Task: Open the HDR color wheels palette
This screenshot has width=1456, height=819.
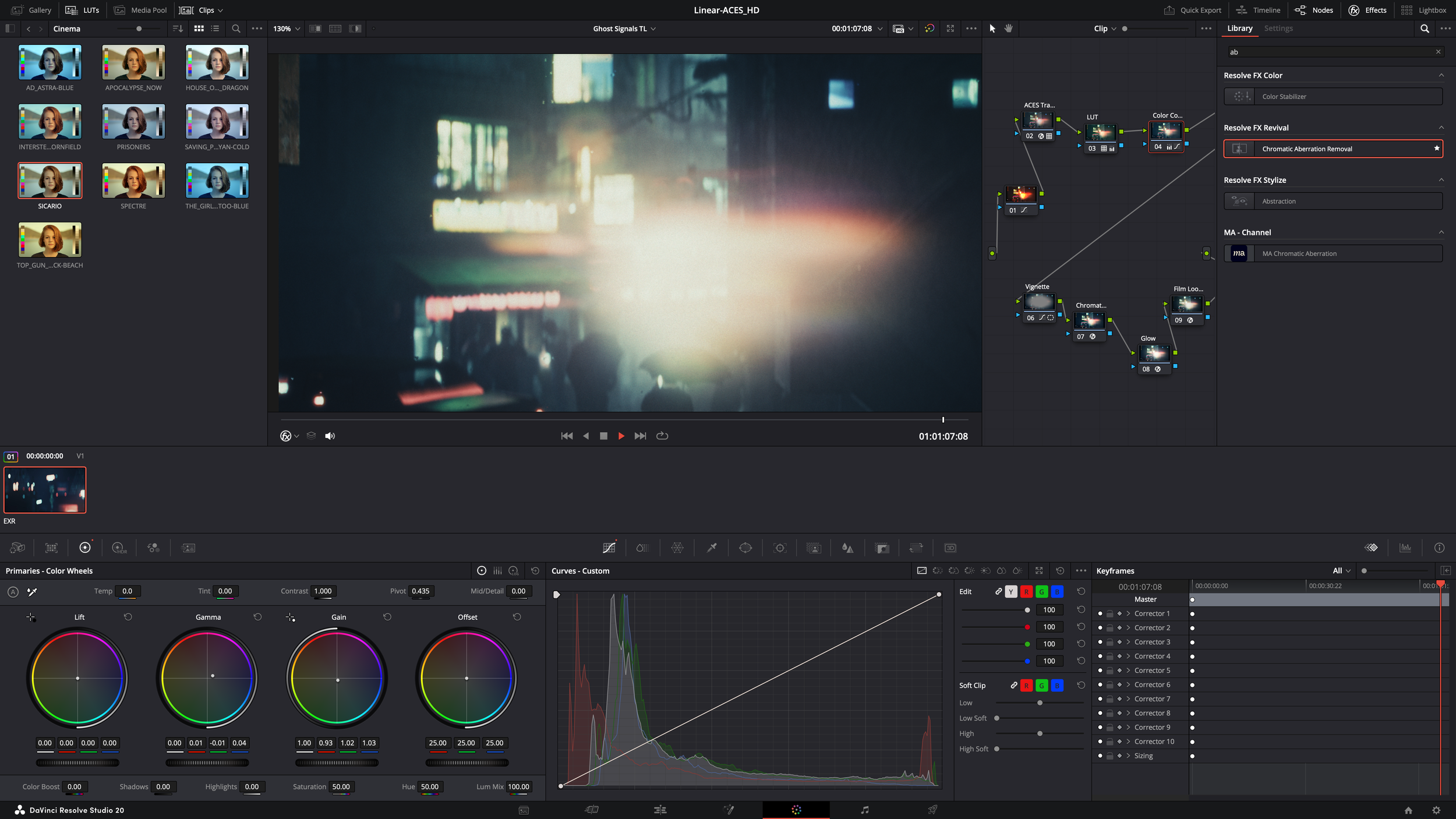Action: click(119, 548)
